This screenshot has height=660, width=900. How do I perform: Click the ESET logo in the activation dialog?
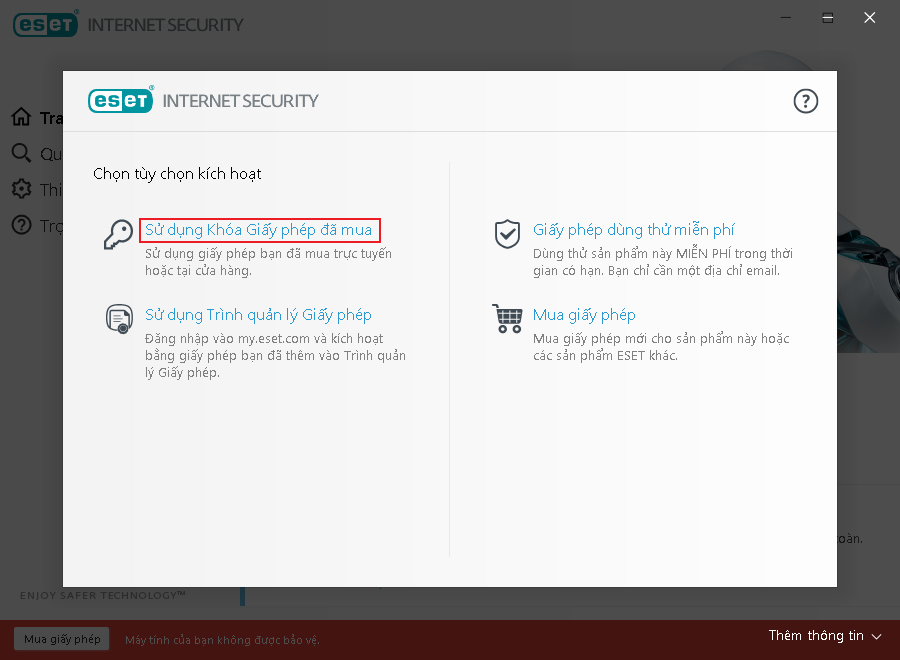pyautogui.click(x=121, y=100)
